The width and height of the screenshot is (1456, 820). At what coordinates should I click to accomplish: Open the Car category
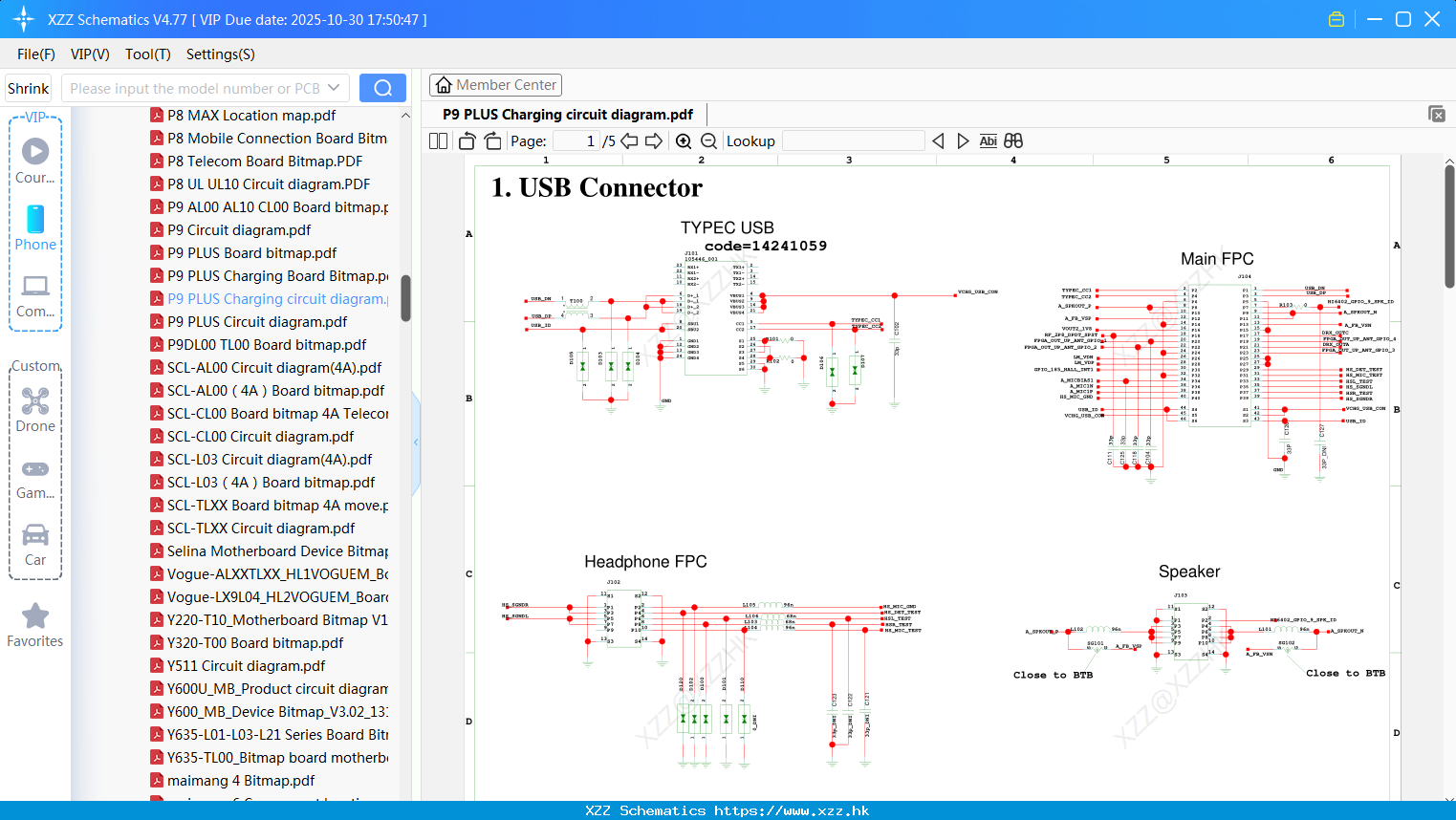(x=35, y=534)
